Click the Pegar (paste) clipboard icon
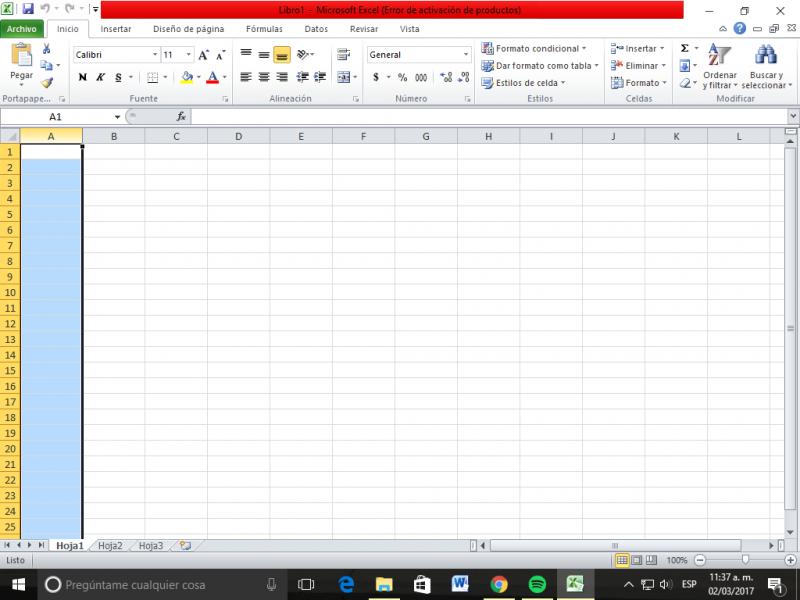Screen dimensions: 800x600 [21, 58]
